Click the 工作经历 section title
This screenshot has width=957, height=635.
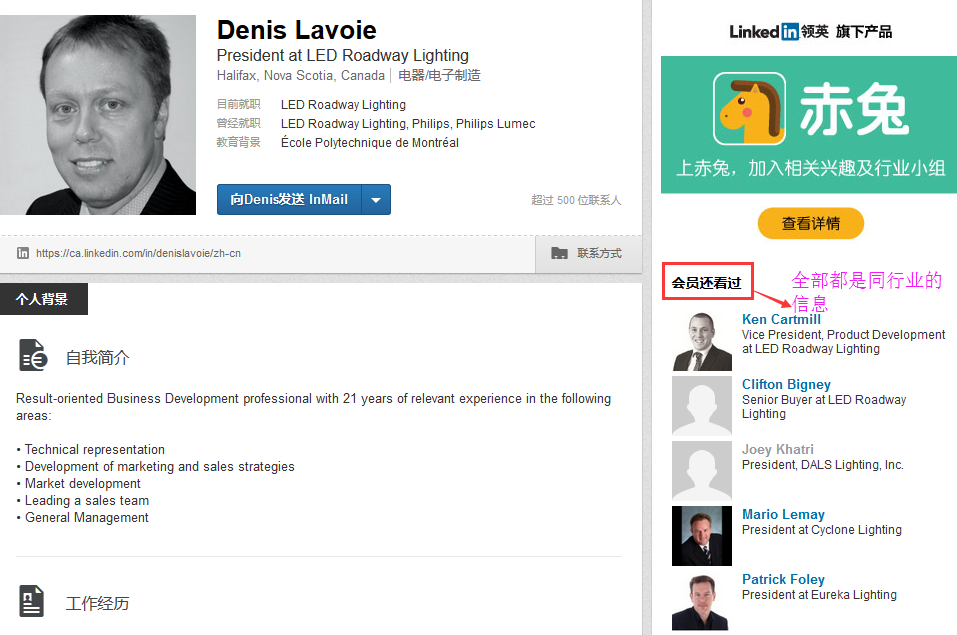coord(98,603)
